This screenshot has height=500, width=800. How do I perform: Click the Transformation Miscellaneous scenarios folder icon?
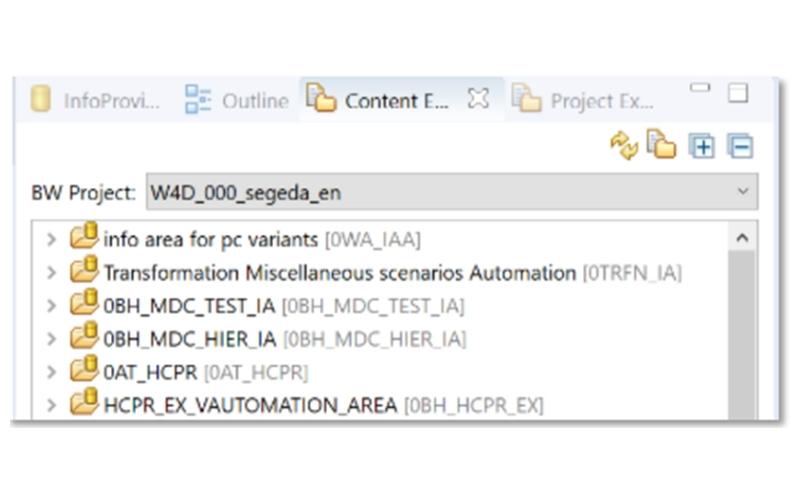[84, 269]
